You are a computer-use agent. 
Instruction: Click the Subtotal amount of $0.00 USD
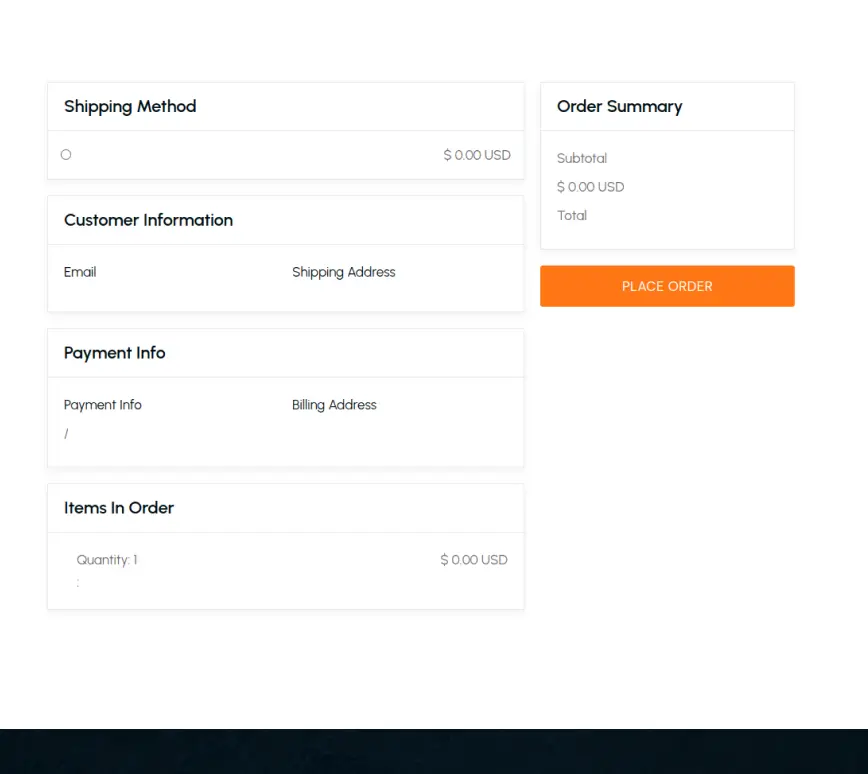(590, 186)
